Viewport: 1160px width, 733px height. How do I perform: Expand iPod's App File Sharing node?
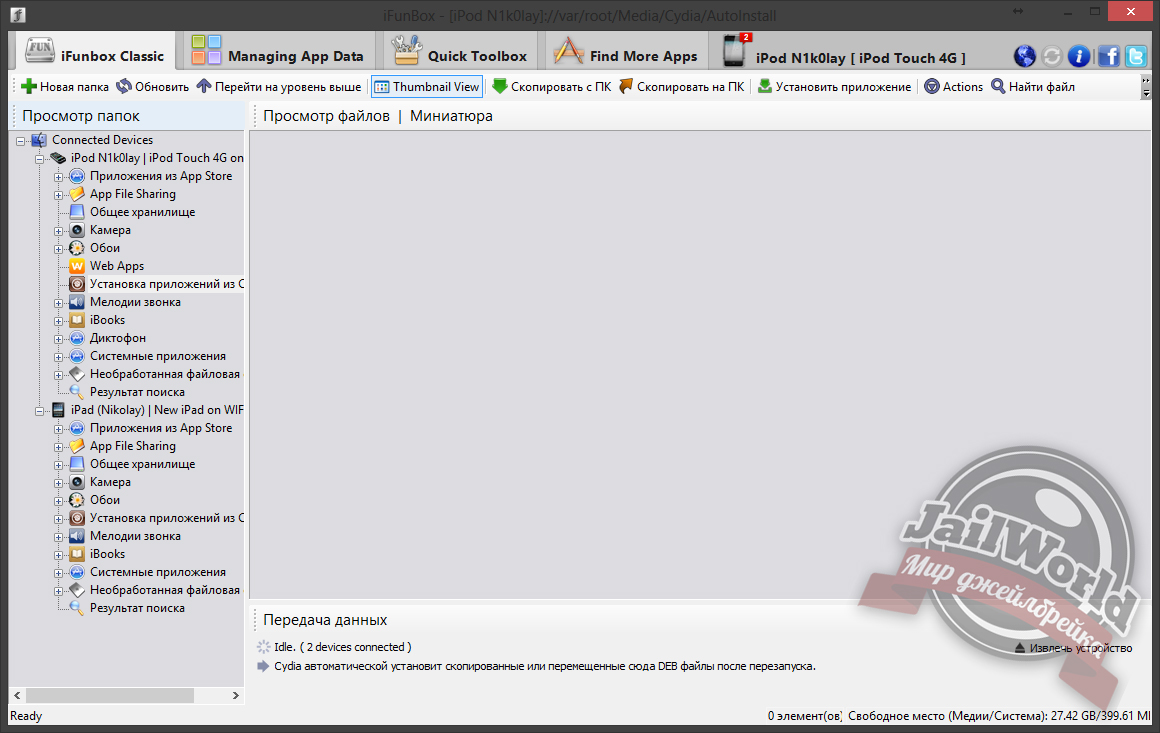[58, 195]
